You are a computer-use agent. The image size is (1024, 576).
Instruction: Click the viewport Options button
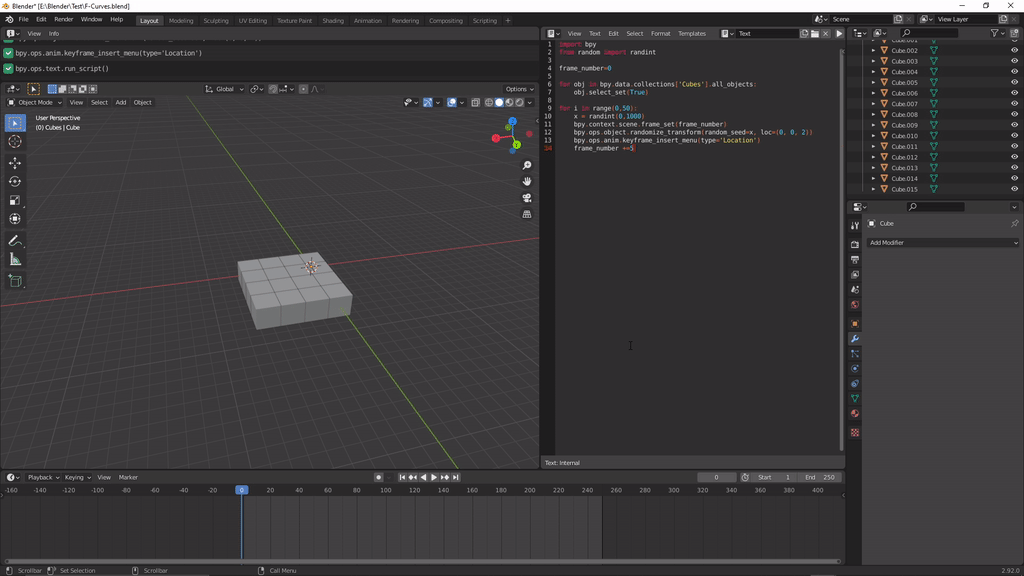pyautogui.click(x=518, y=89)
